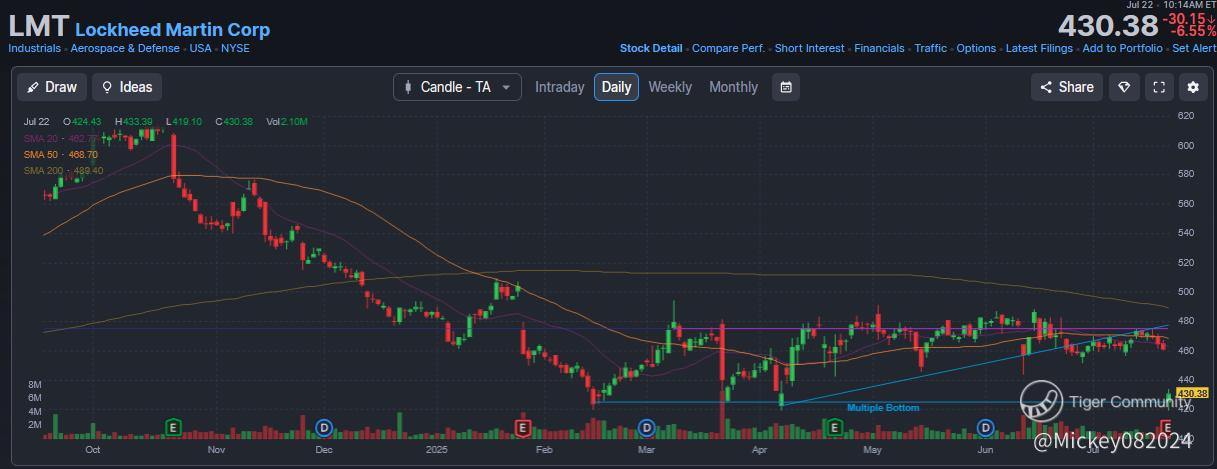Click the March dividend D marker
Image resolution: width=1217 pixels, height=469 pixels.
pos(647,428)
